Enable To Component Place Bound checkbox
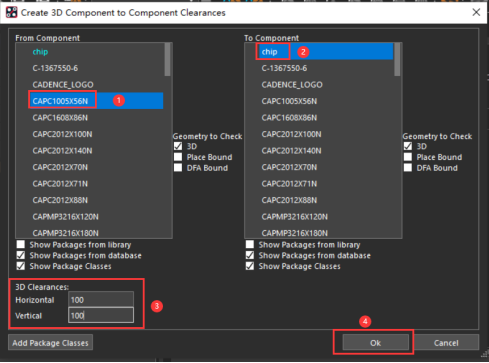 (x=408, y=157)
